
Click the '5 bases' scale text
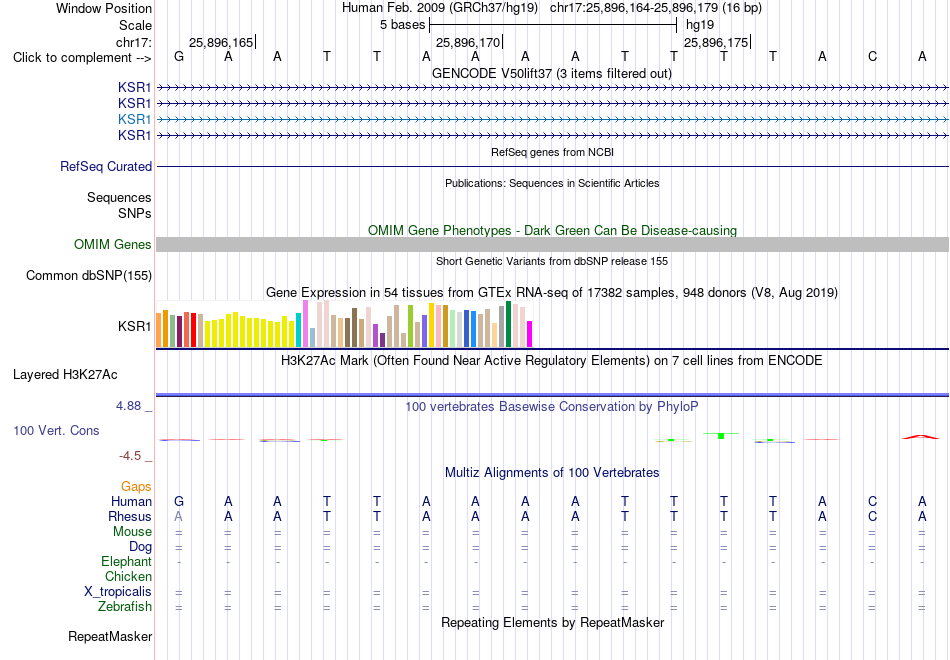point(402,25)
